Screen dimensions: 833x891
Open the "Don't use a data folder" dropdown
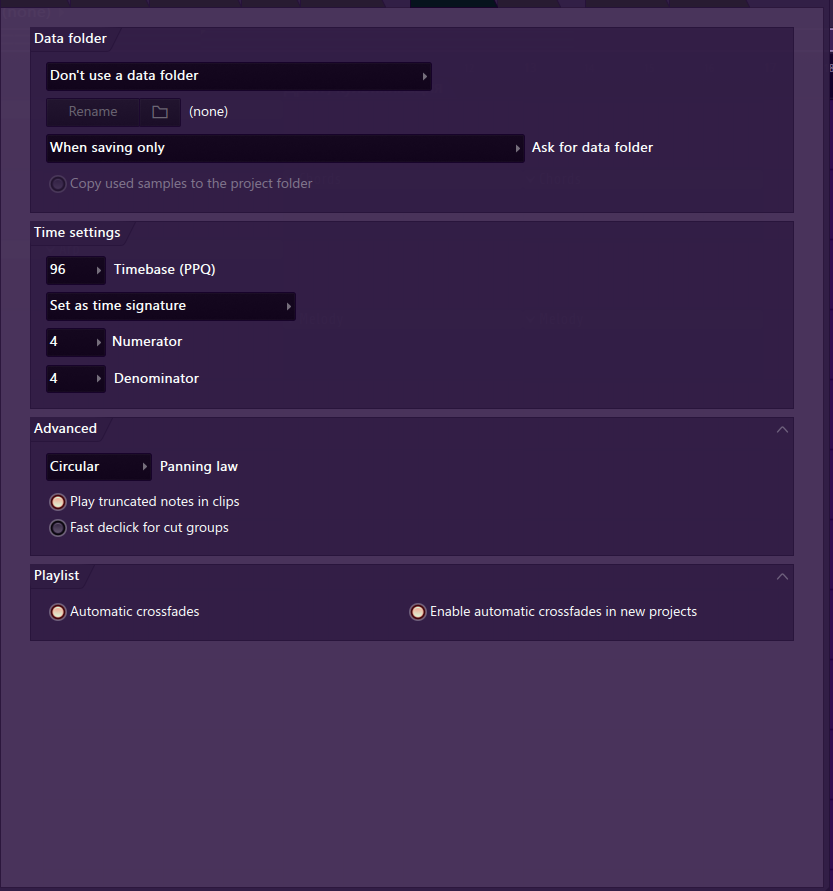pyautogui.click(x=238, y=76)
